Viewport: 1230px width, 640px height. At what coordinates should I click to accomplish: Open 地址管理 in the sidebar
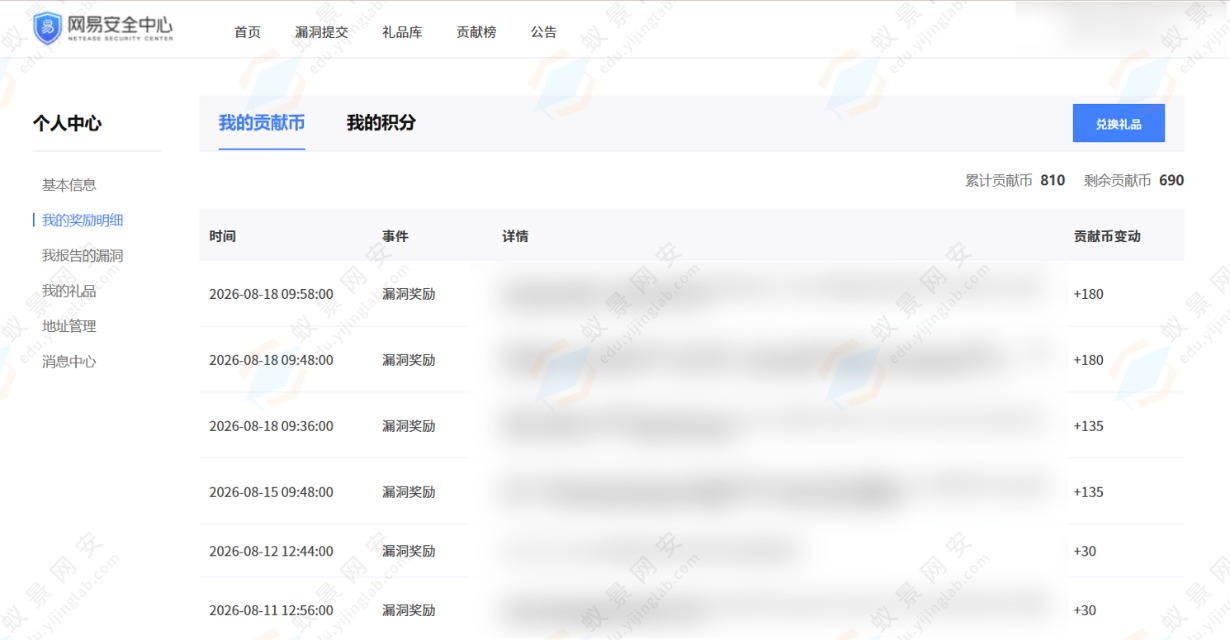point(69,326)
